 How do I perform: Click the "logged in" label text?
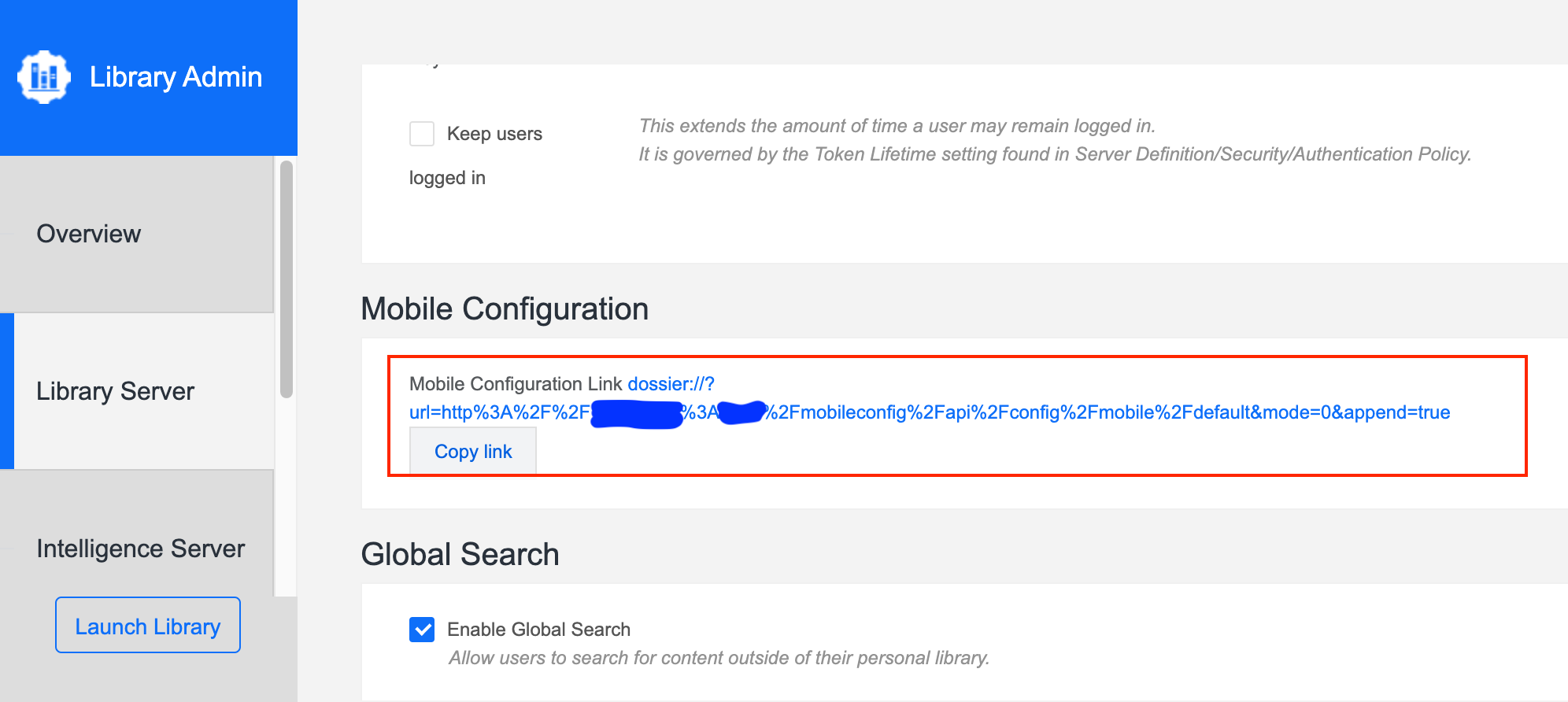tap(447, 178)
